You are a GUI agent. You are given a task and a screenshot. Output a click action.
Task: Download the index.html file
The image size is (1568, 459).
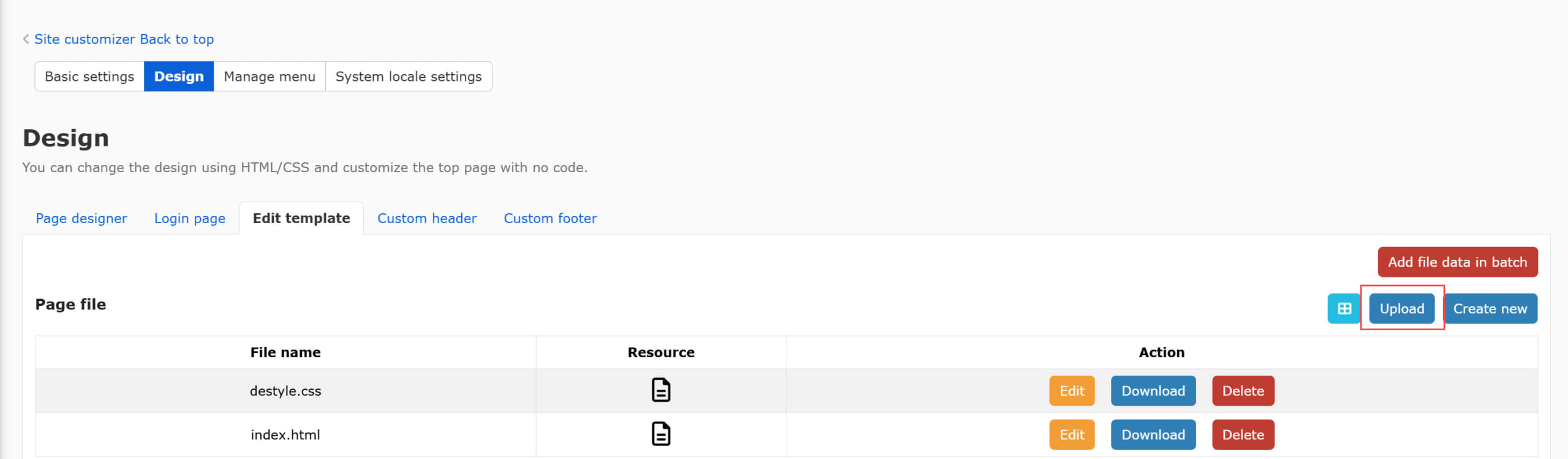coord(1153,434)
